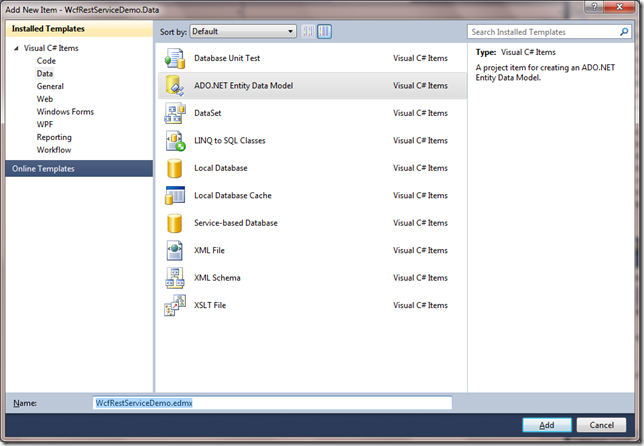Select the Local Database Cache icon

coord(175,195)
